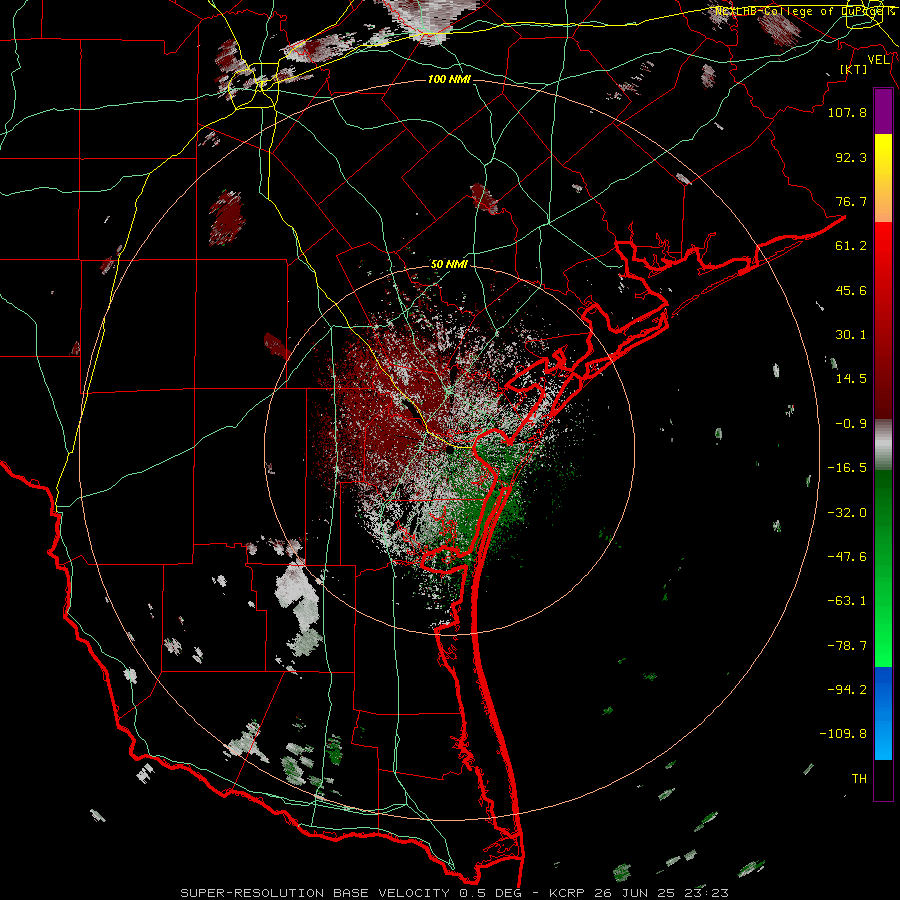Viewport: 900px width, 900px height.
Task: Click the 14.5 velocity scale value
Action: (851, 379)
